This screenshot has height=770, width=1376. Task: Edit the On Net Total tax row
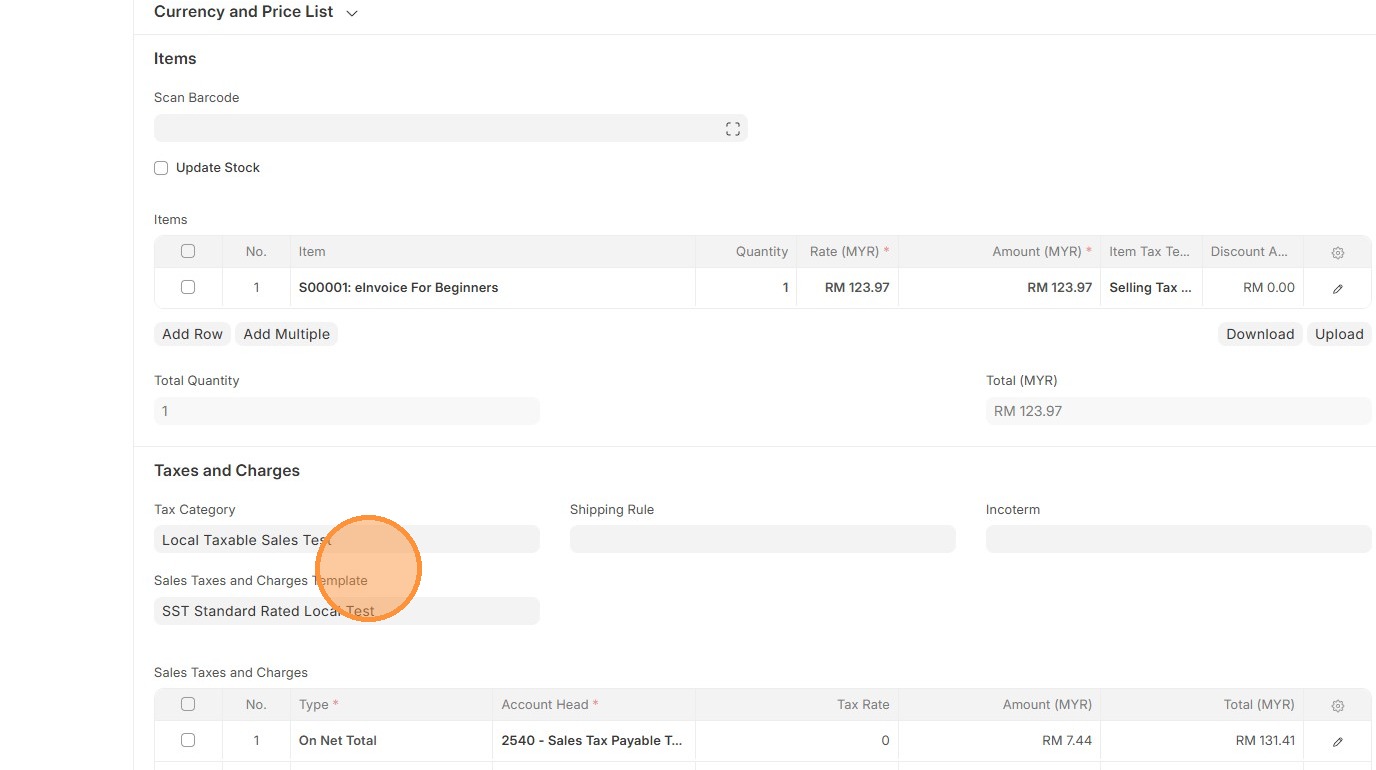(x=1338, y=741)
